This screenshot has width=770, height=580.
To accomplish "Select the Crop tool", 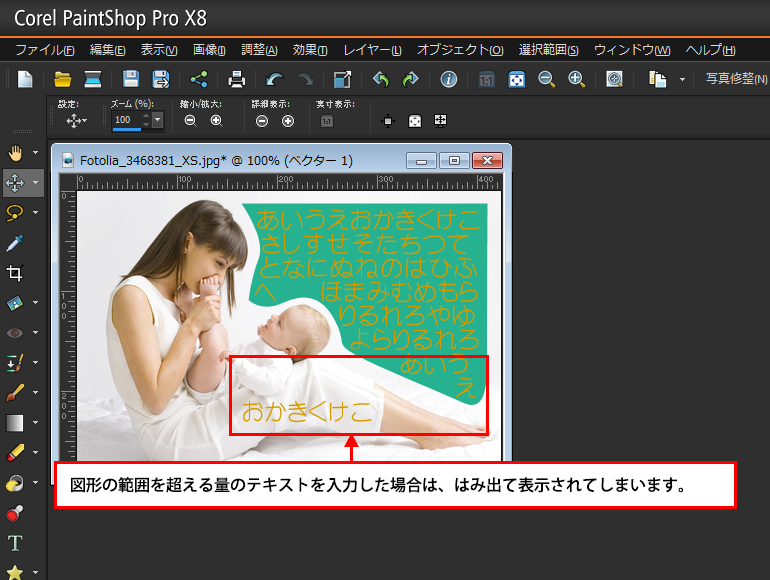I will [15, 273].
